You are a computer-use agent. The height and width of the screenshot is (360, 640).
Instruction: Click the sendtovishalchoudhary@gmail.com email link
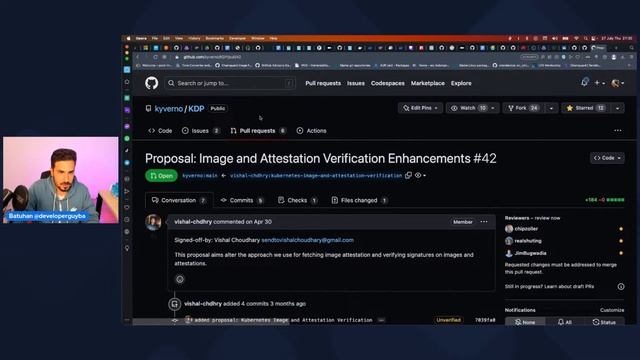pyautogui.click(x=307, y=240)
